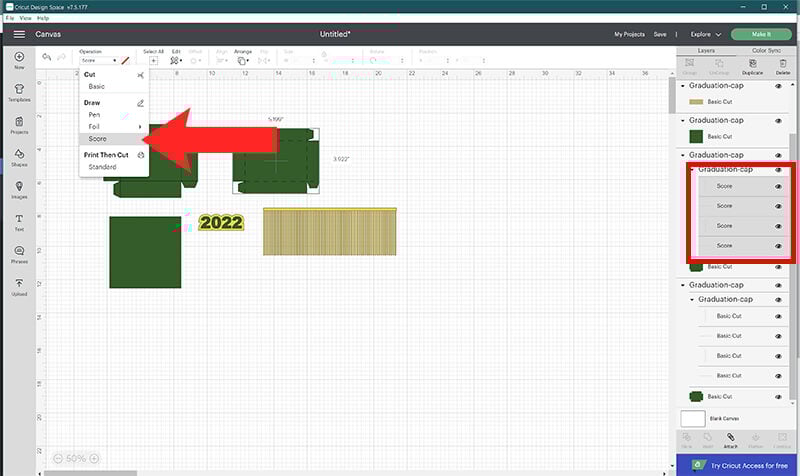Expand the Foil submenu arrow
This screenshot has height=476, width=800.
(140, 127)
